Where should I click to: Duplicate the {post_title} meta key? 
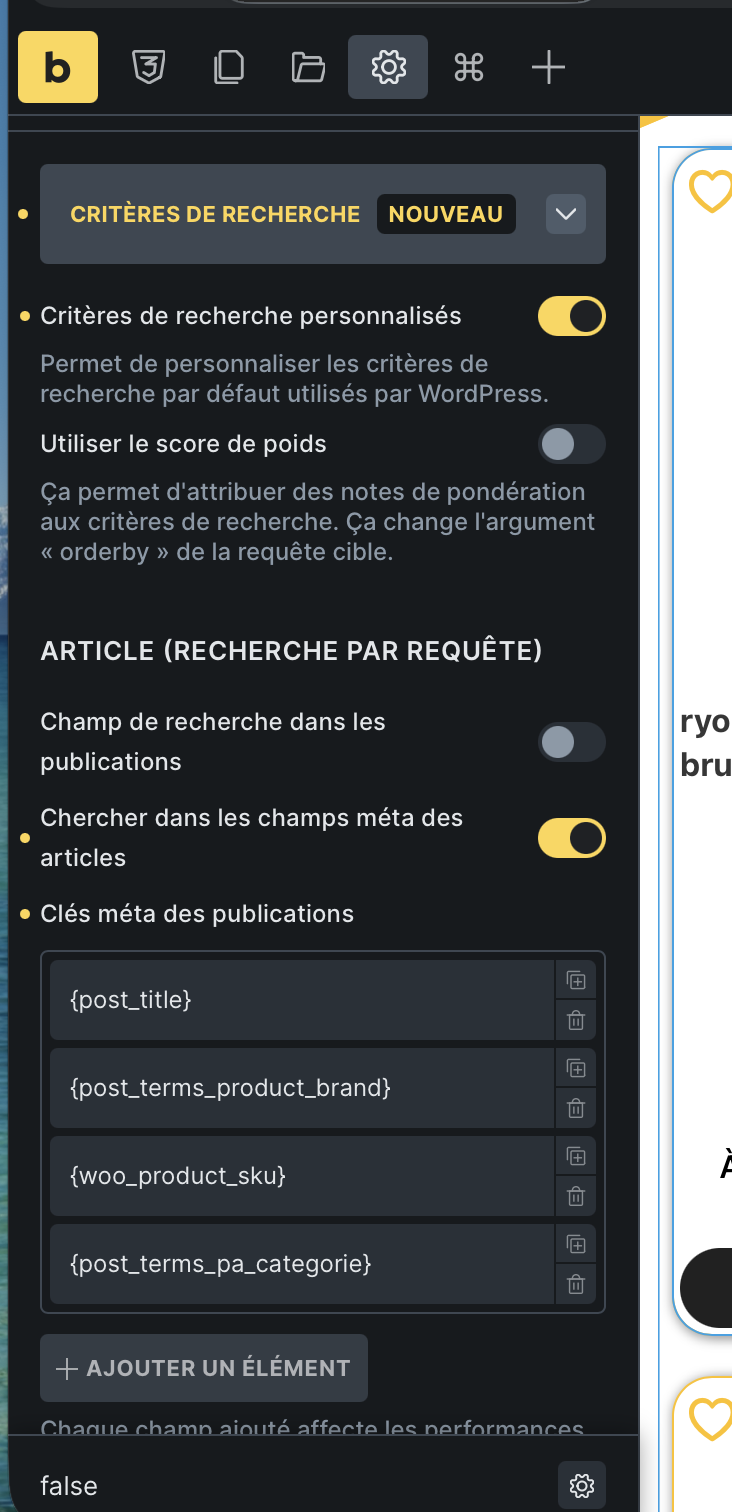coord(576,980)
